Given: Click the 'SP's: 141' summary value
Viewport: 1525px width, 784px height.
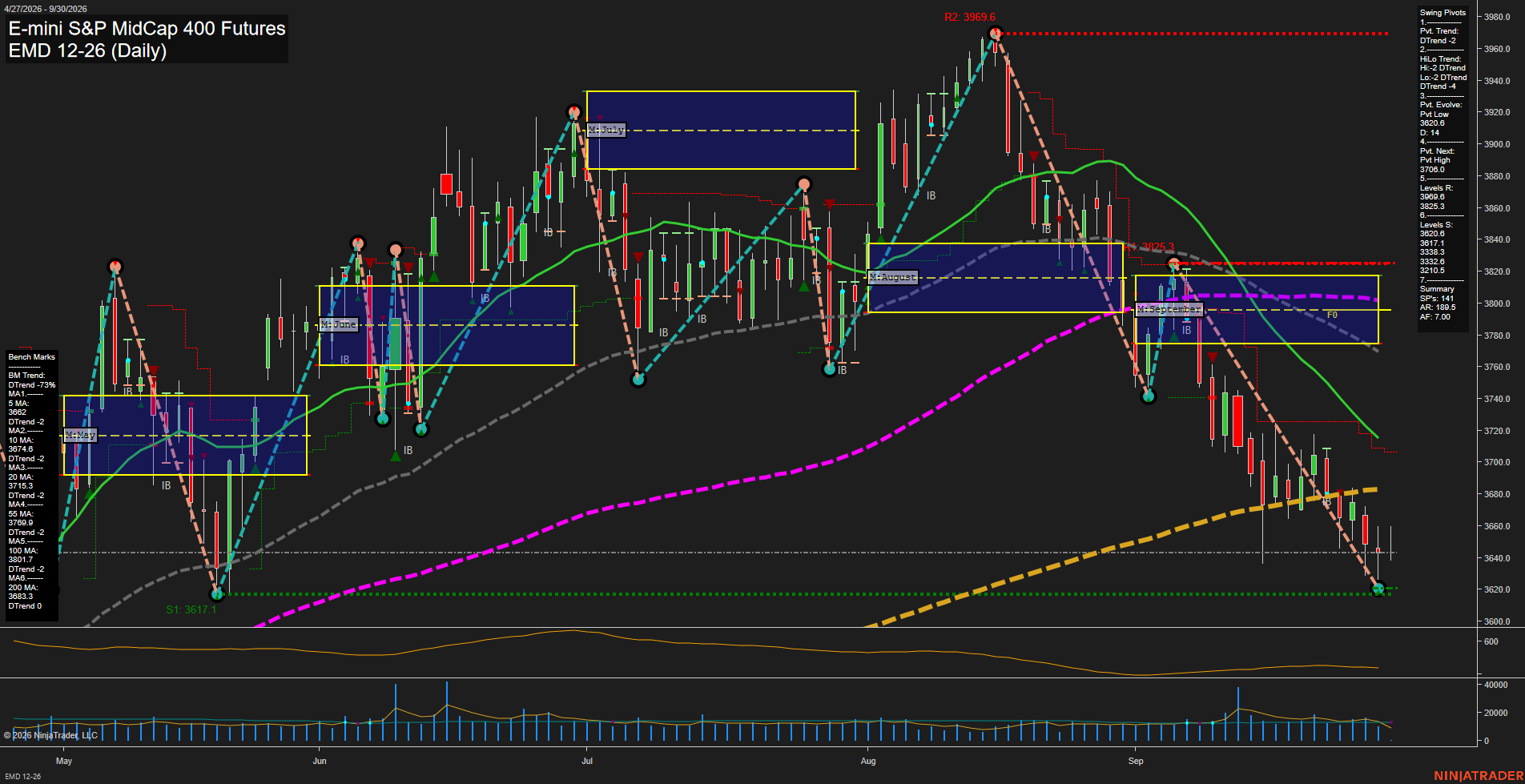Looking at the screenshot, I should pos(1437,299).
